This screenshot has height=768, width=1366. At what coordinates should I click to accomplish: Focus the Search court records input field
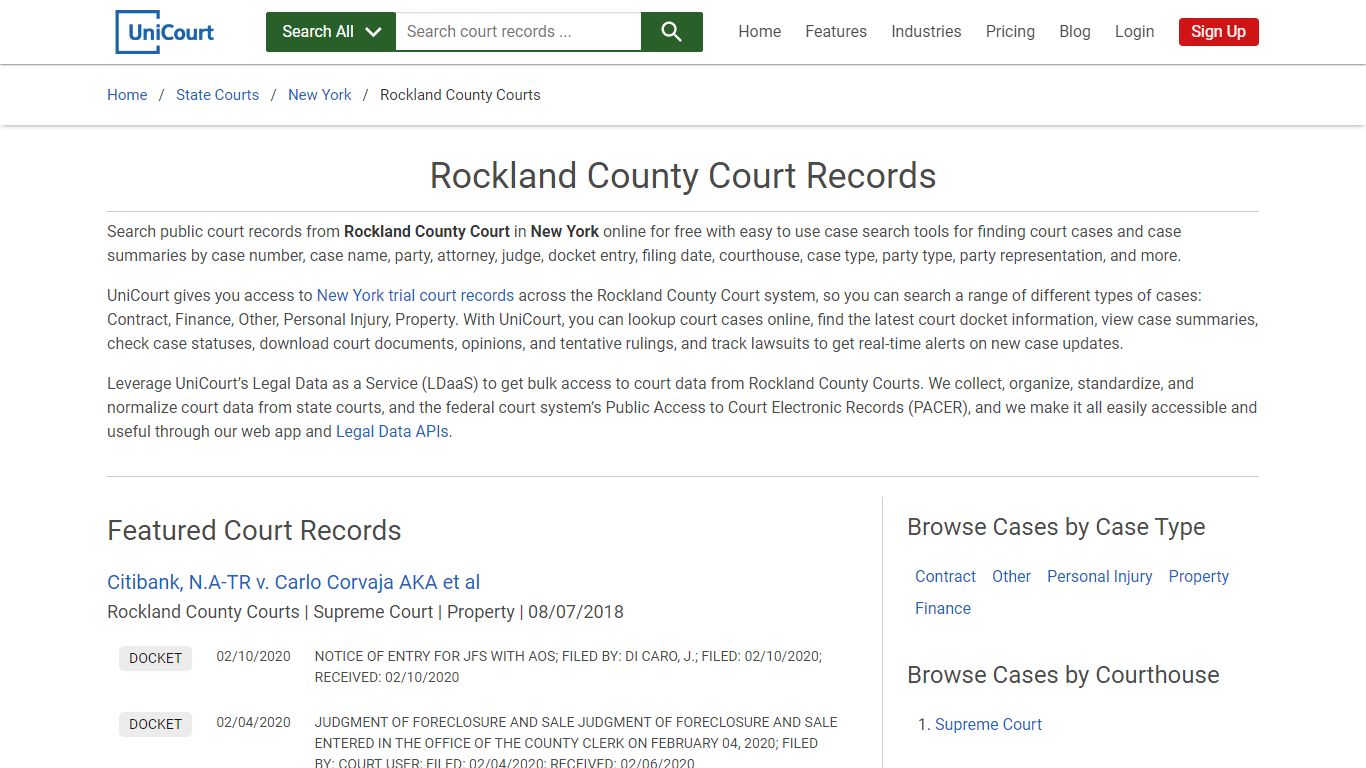518,32
